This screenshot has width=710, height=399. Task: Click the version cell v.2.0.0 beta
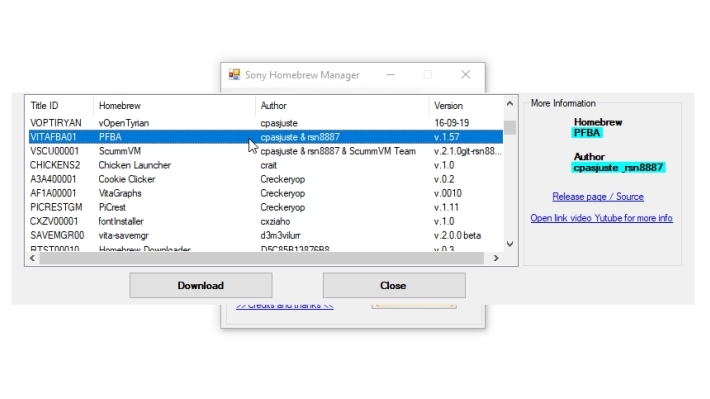coord(457,235)
